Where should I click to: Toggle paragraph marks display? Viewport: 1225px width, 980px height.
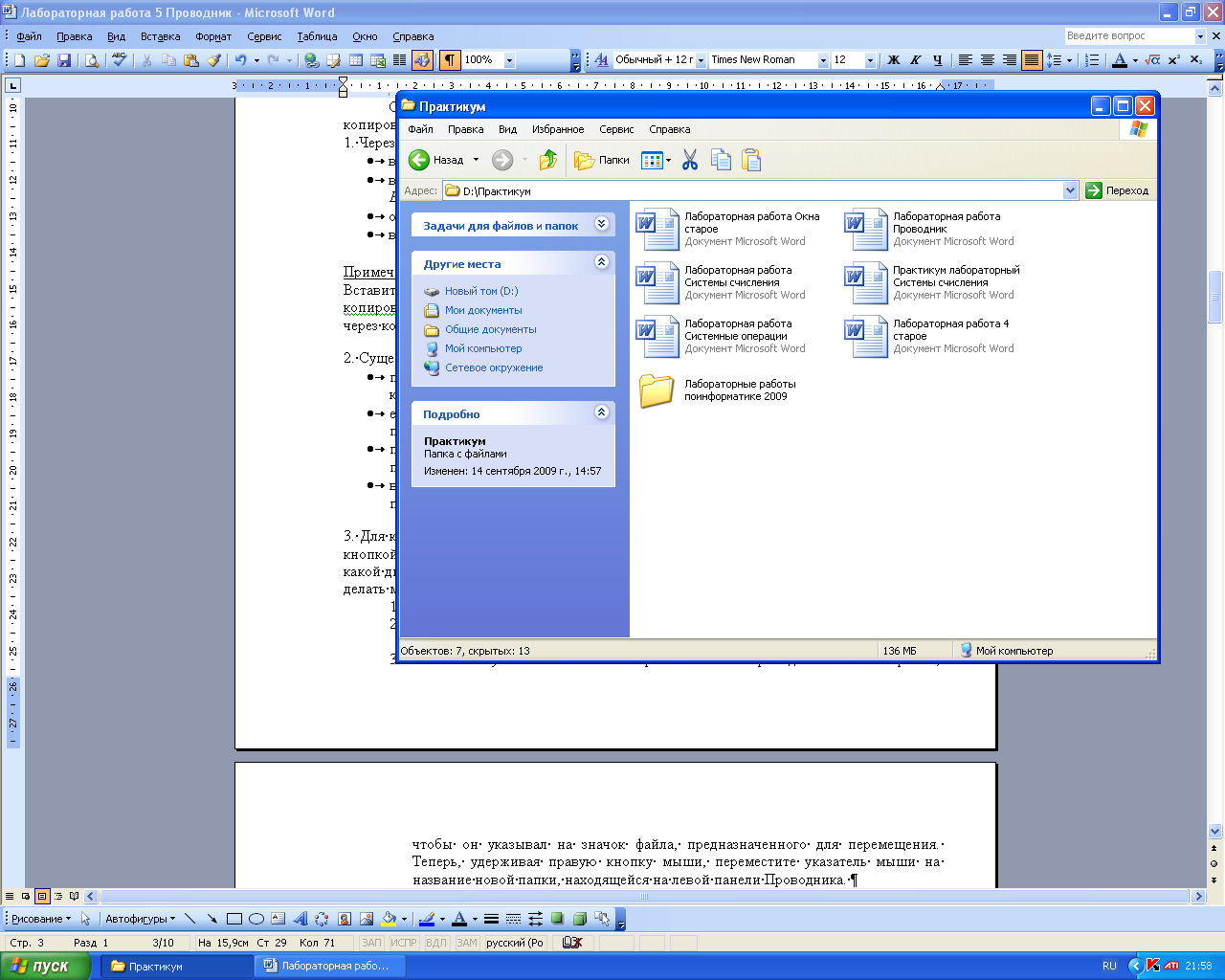coord(450,60)
